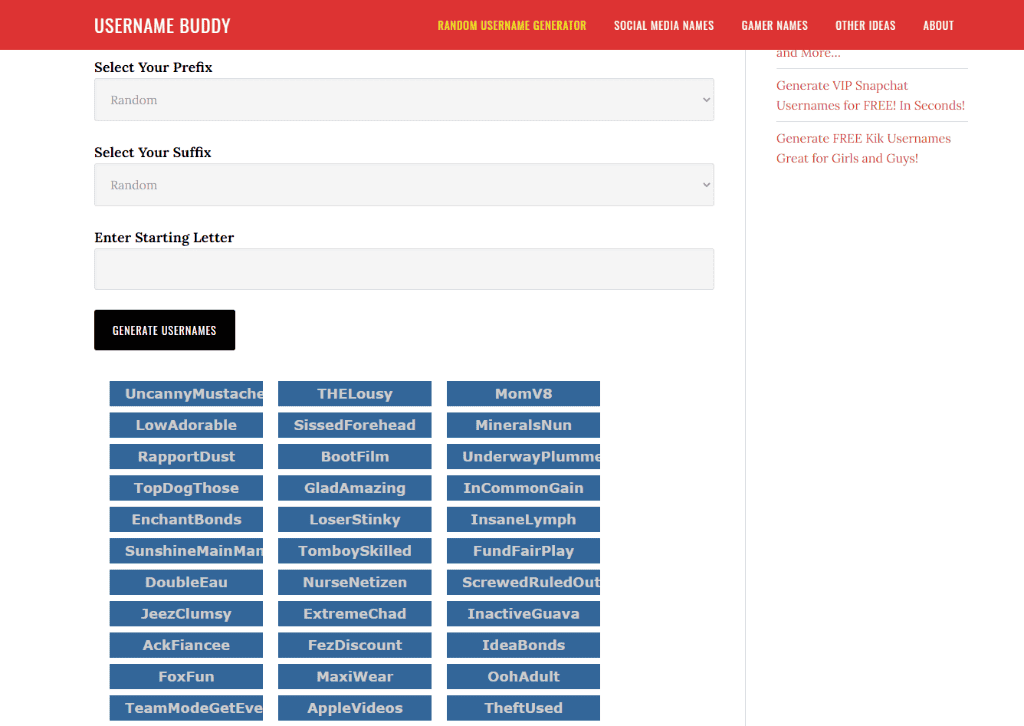Viewport: 1024px width, 726px height.
Task: Select the AppleVideos username tile
Action: pyautogui.click(x=355, y=708)
